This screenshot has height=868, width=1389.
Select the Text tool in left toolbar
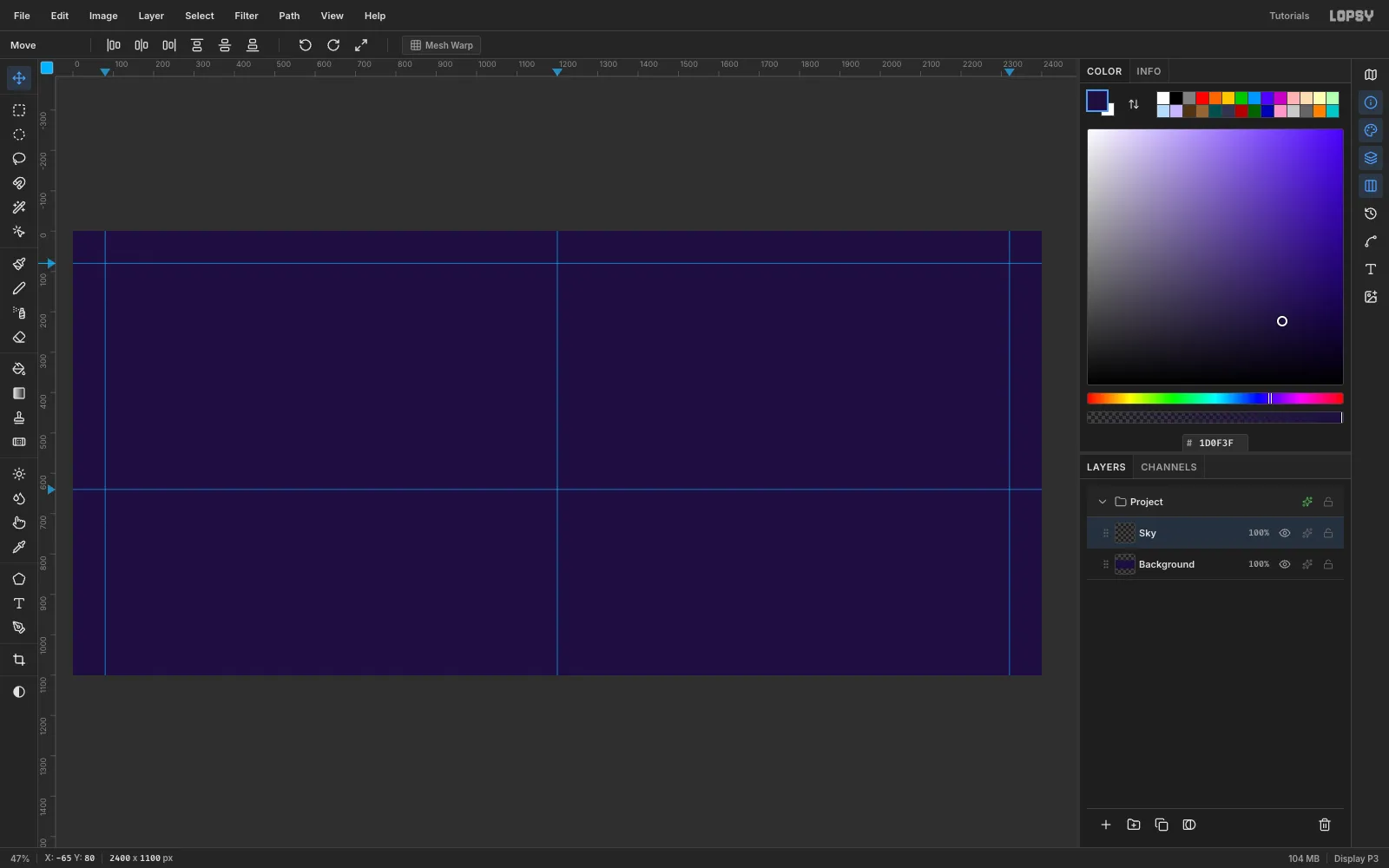point(19,603)
